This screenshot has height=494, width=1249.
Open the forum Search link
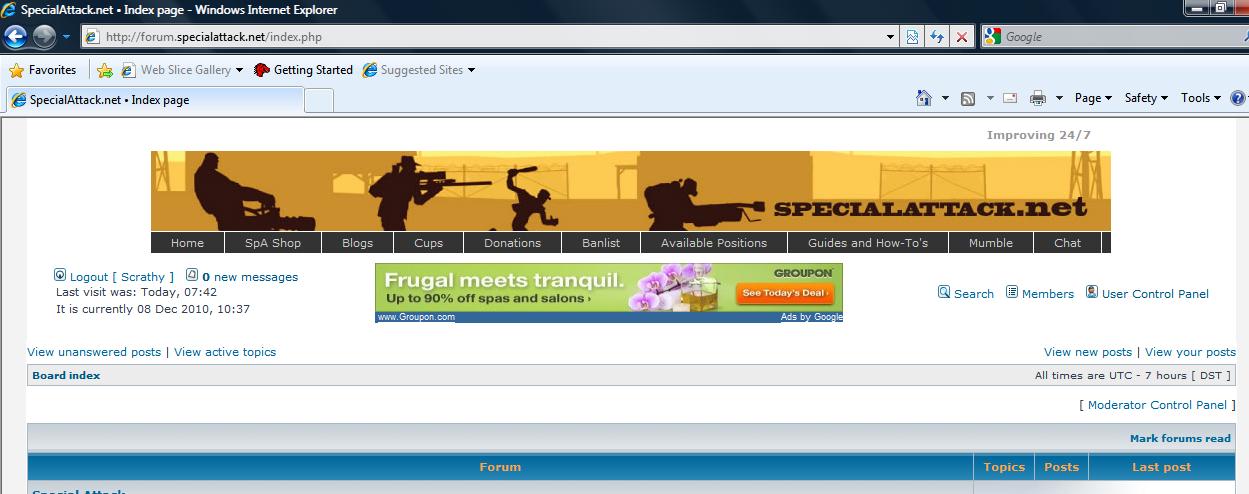coord(974,294)
